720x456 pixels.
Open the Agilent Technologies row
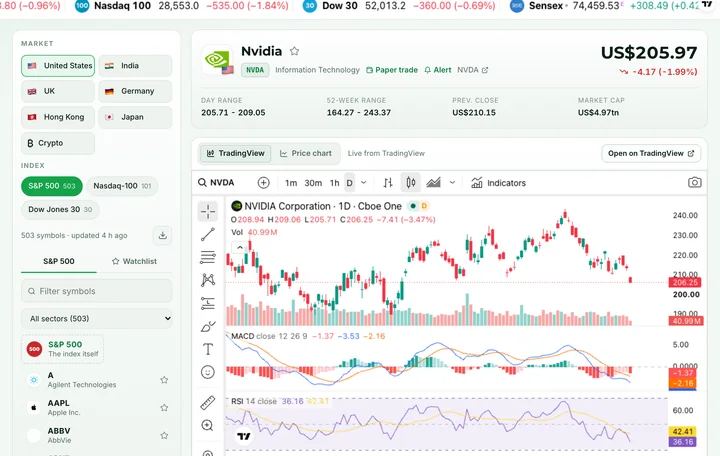pyautogui.click(x=96, y=380)
